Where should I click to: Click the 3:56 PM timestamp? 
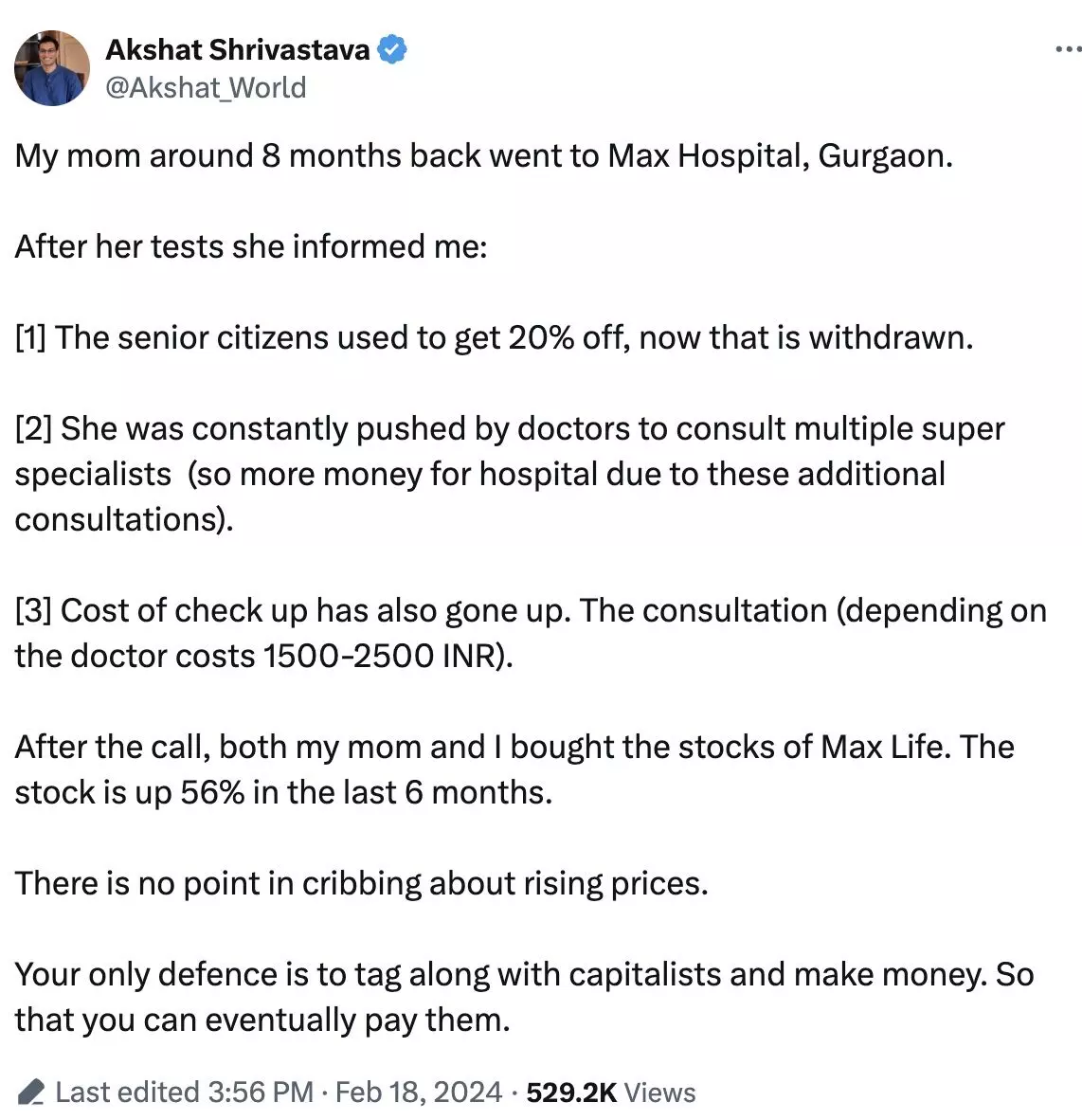tap(260, 1093)
